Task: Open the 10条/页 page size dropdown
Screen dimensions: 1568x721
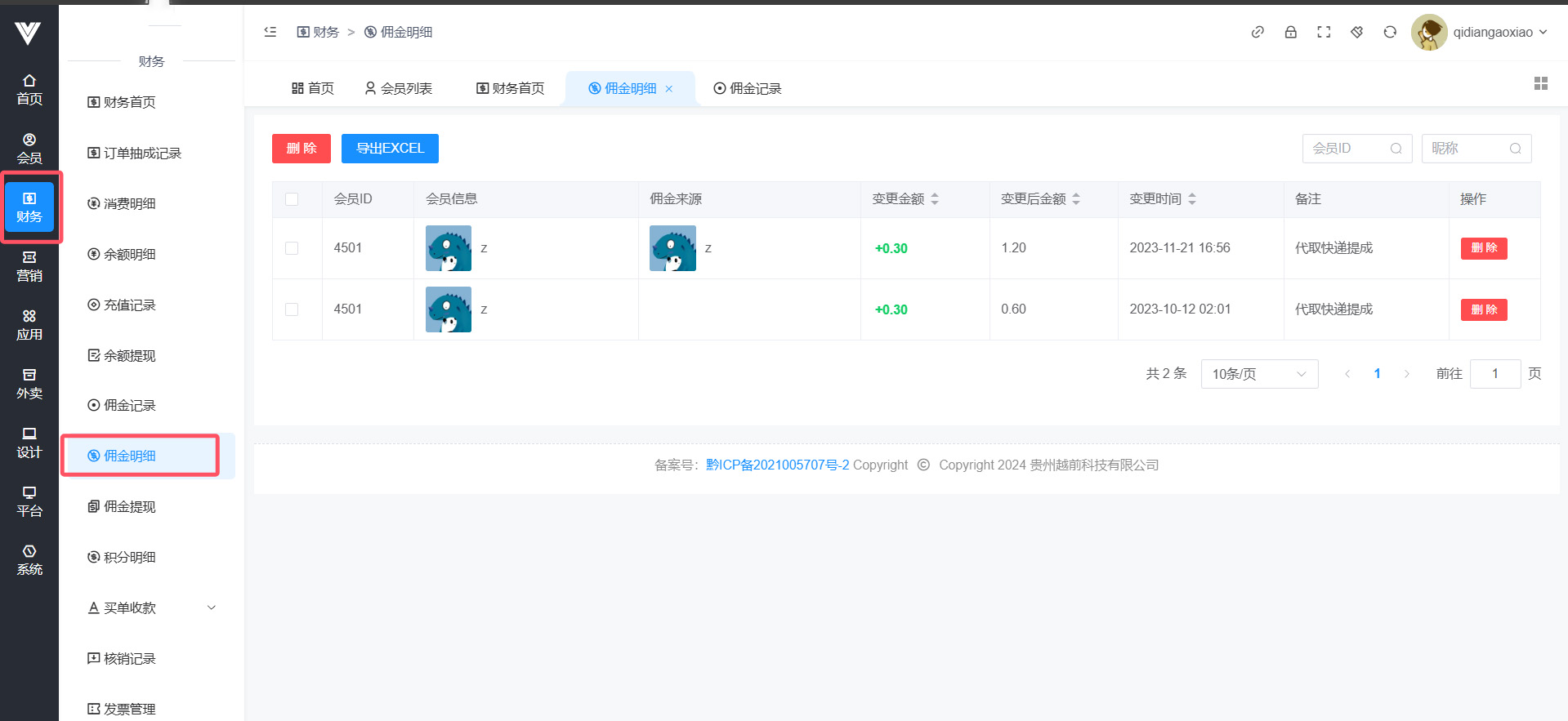Action: tap(1258, 374)
